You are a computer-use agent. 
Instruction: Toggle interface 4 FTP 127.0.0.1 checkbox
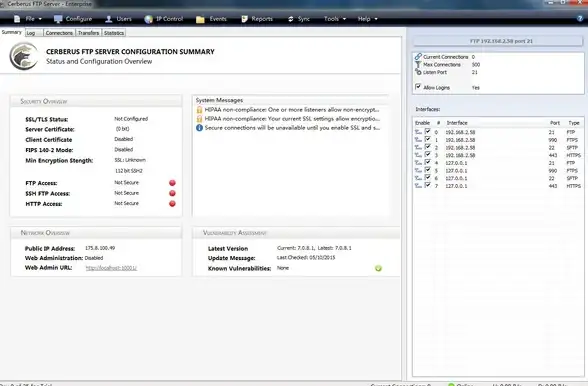[428, 162]
